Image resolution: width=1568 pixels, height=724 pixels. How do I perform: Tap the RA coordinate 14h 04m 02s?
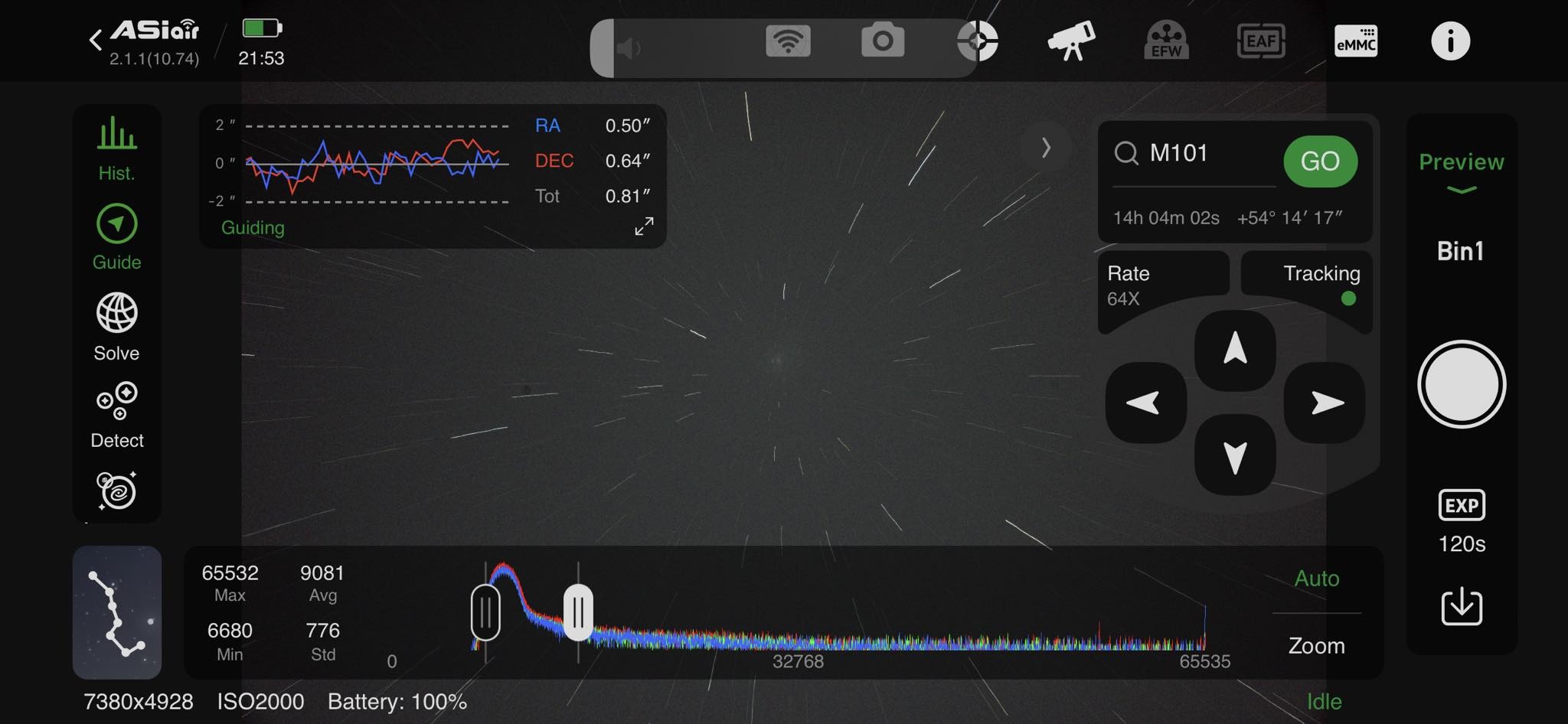[1166, 218]
